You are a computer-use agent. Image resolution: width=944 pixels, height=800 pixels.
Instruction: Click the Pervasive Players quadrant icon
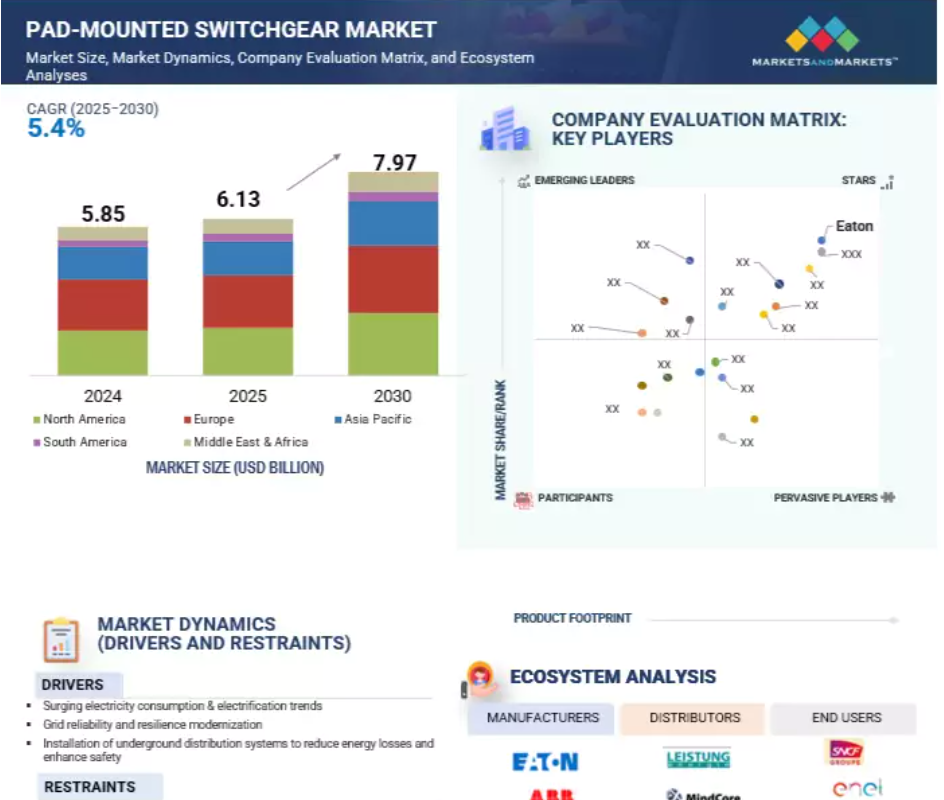tap(888, 497)
